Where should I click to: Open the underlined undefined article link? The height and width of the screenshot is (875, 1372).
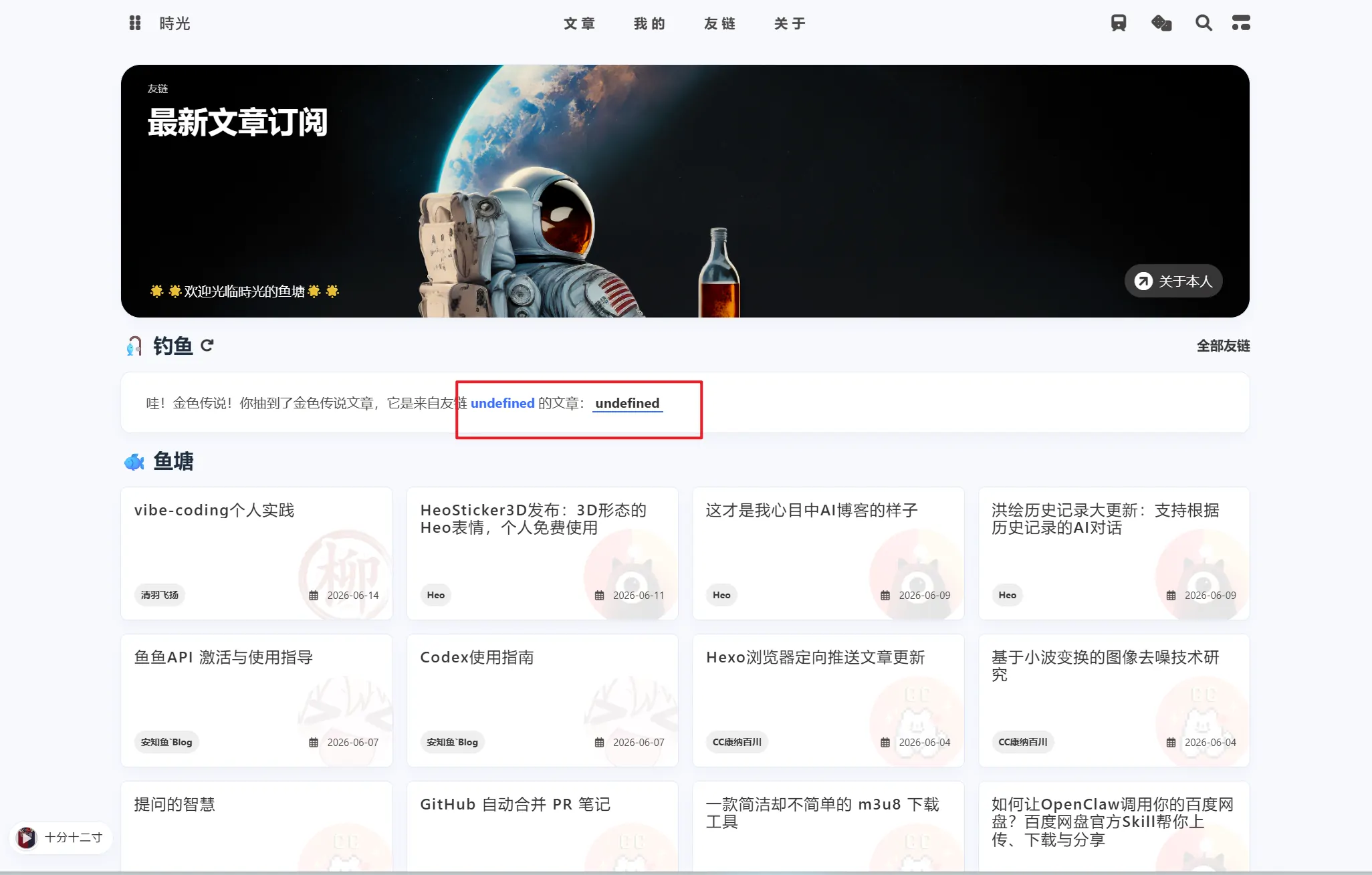click(627, 403)
